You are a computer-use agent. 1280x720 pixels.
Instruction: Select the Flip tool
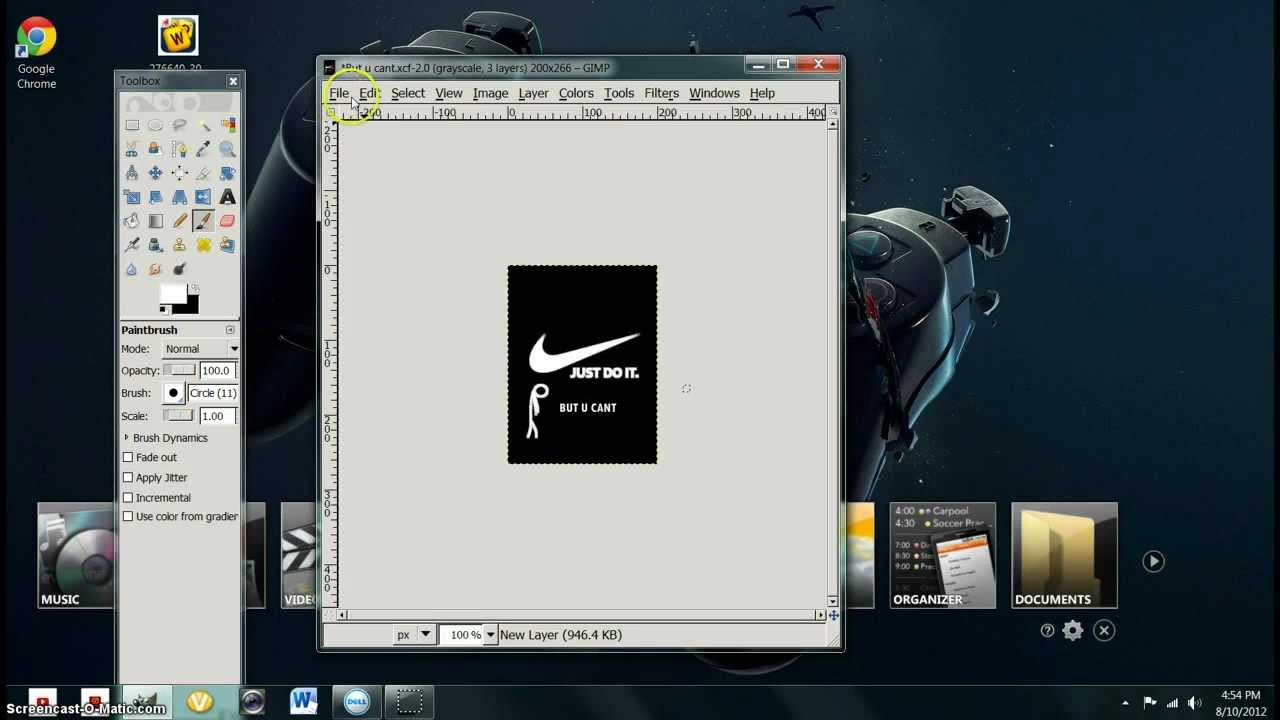(x=203, y=197)
